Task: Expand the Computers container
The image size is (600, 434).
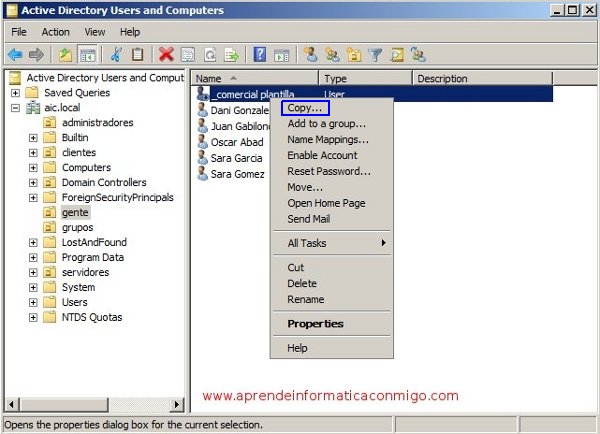Action: (33, 167)
